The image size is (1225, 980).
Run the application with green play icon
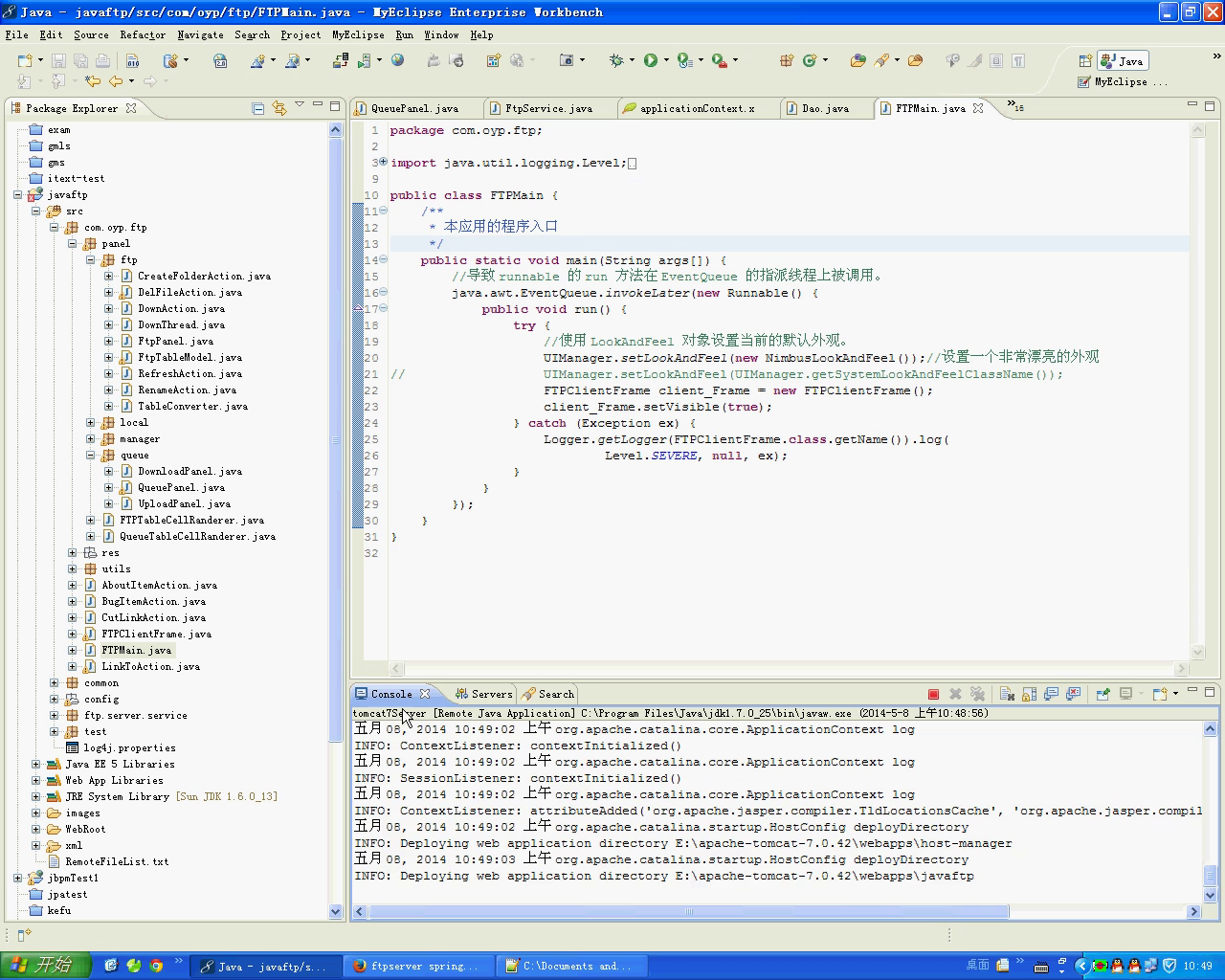click(651, 60)
